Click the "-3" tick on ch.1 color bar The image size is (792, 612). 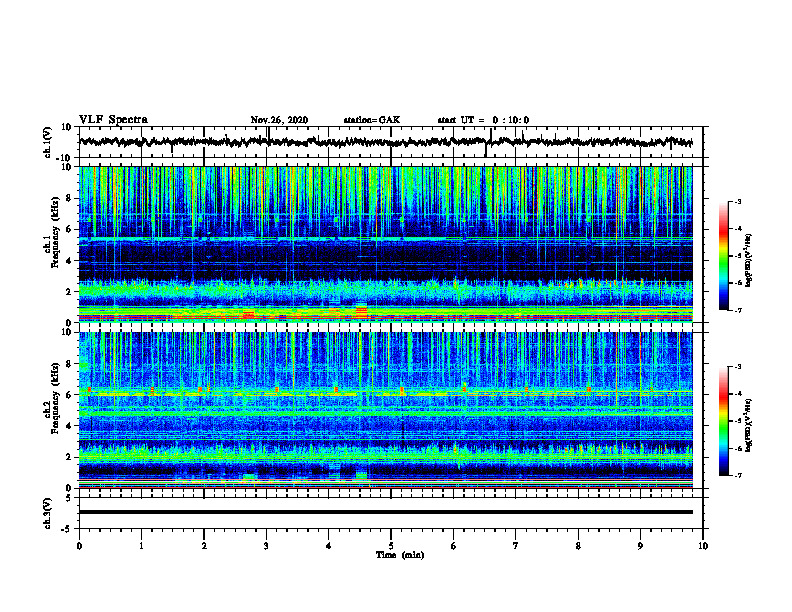coord(737,201)
